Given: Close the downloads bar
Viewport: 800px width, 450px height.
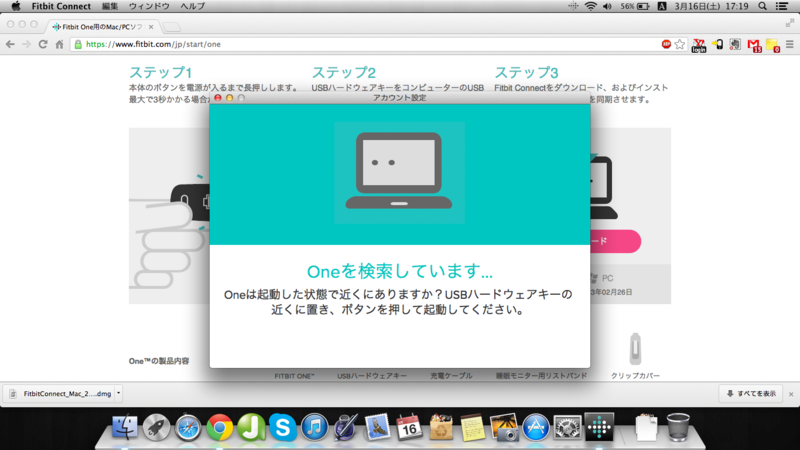Looking at the screenshot, I should (x=791, y=394).
